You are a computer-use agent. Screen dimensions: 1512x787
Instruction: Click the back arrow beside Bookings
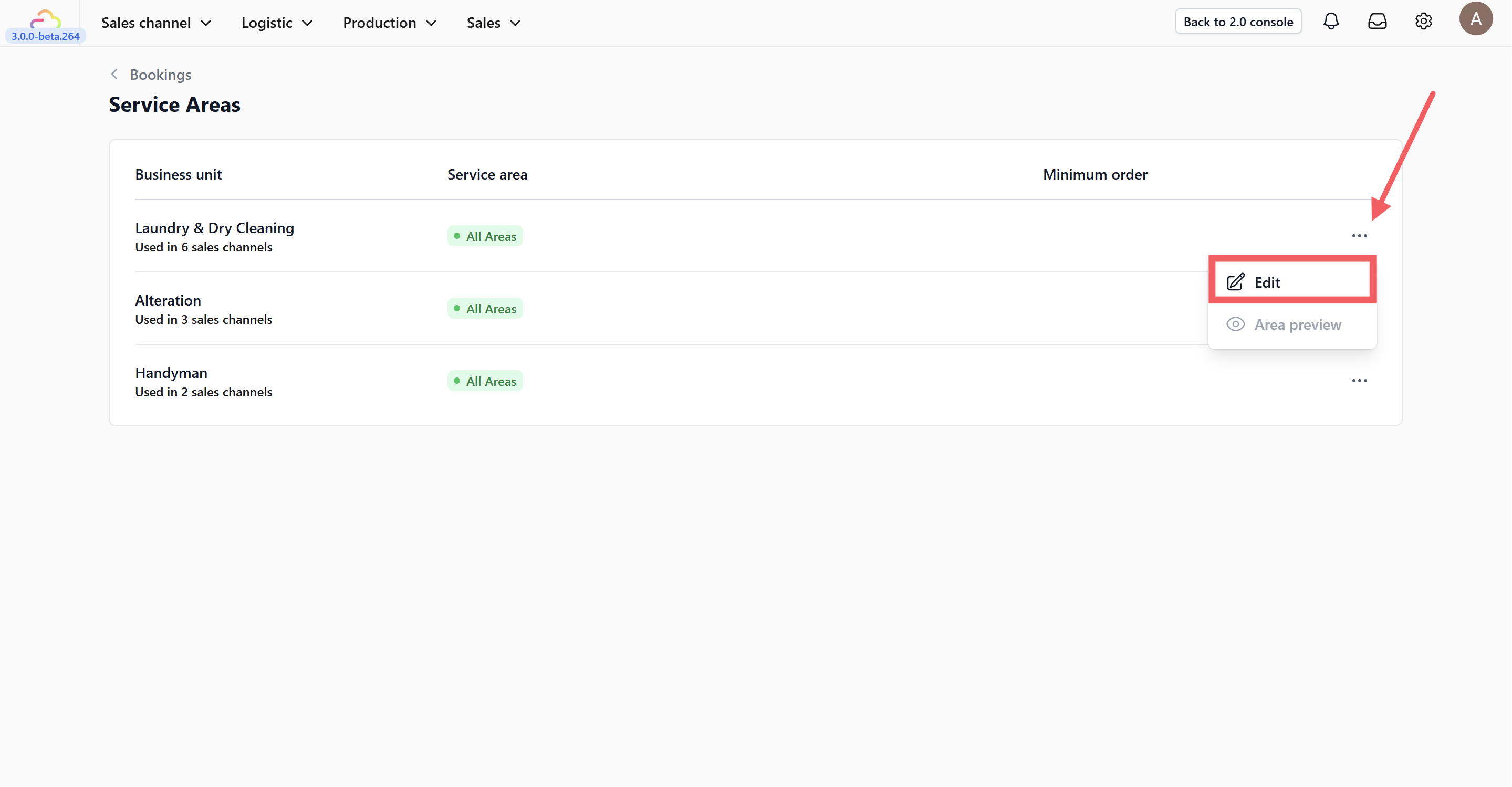(114, 75)
